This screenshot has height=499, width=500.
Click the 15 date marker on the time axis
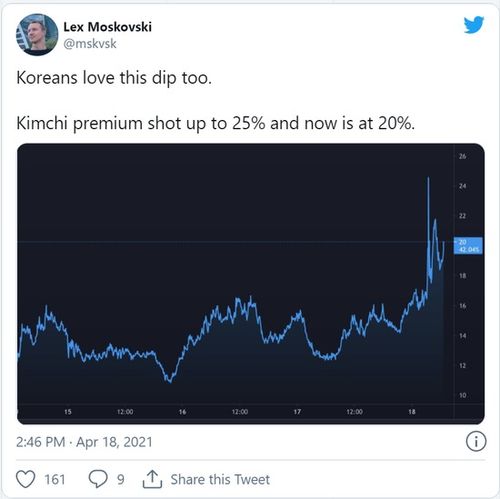click(x=68, y=412)
